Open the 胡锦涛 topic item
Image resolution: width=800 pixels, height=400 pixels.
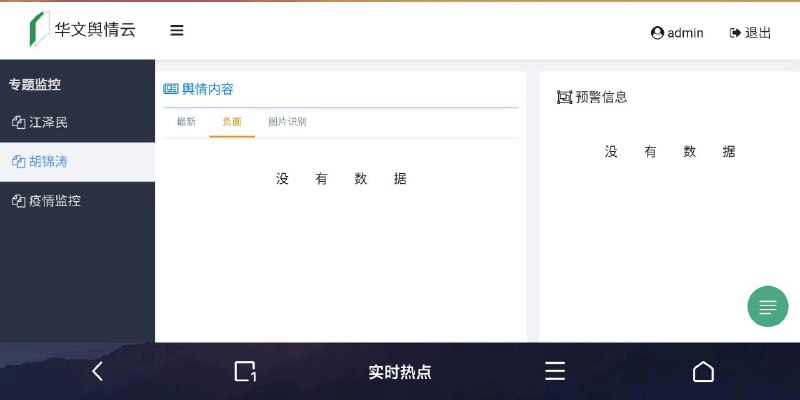[x=78, y=162]
